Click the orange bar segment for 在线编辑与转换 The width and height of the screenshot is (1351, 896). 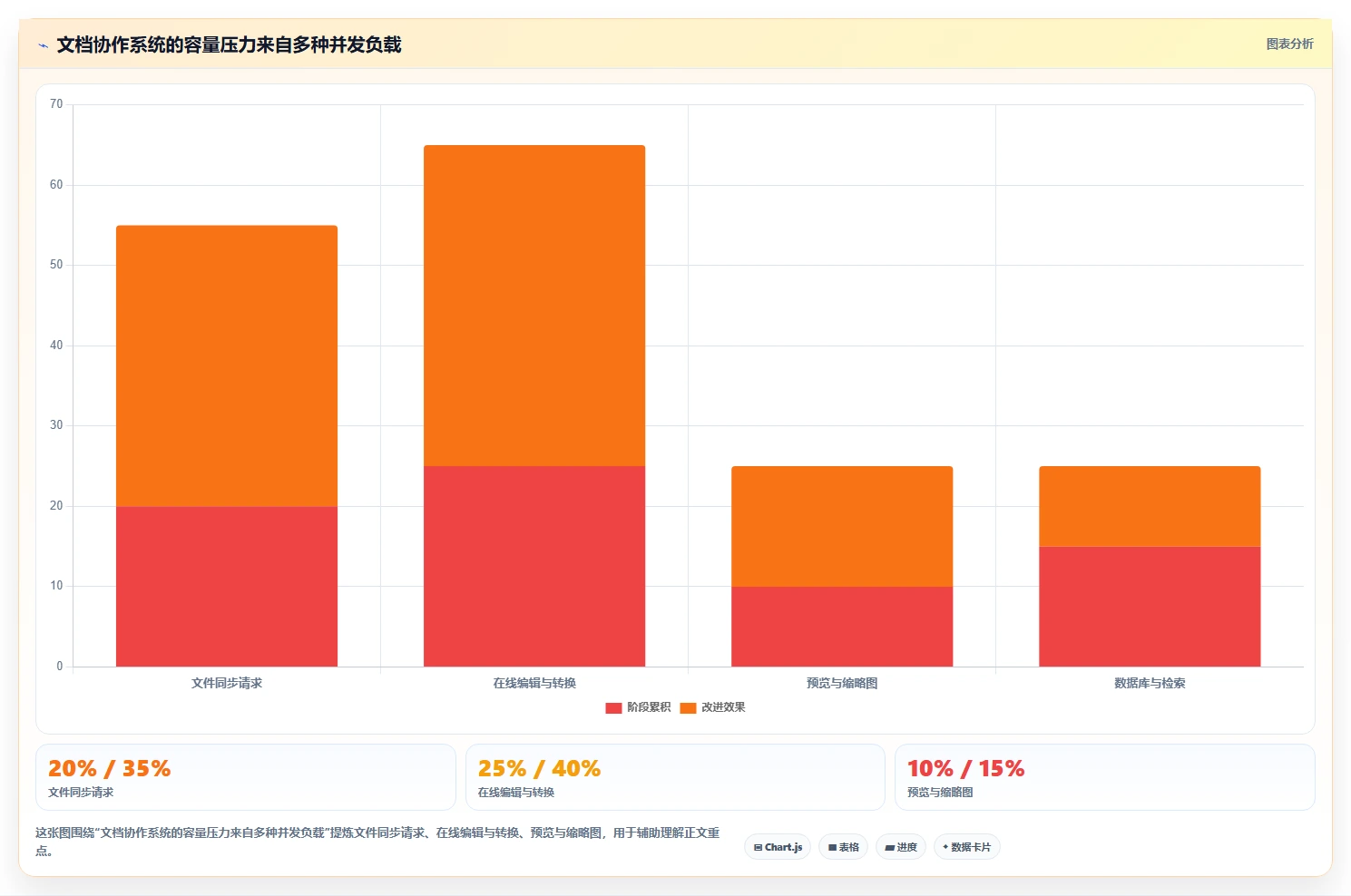pos(534,306)
